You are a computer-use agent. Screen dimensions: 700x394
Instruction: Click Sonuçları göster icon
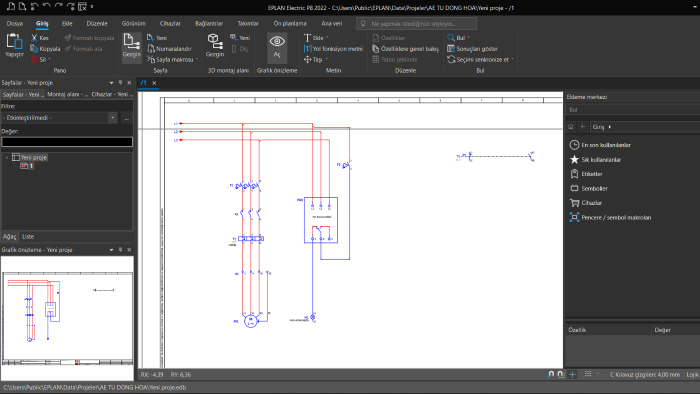451,49
